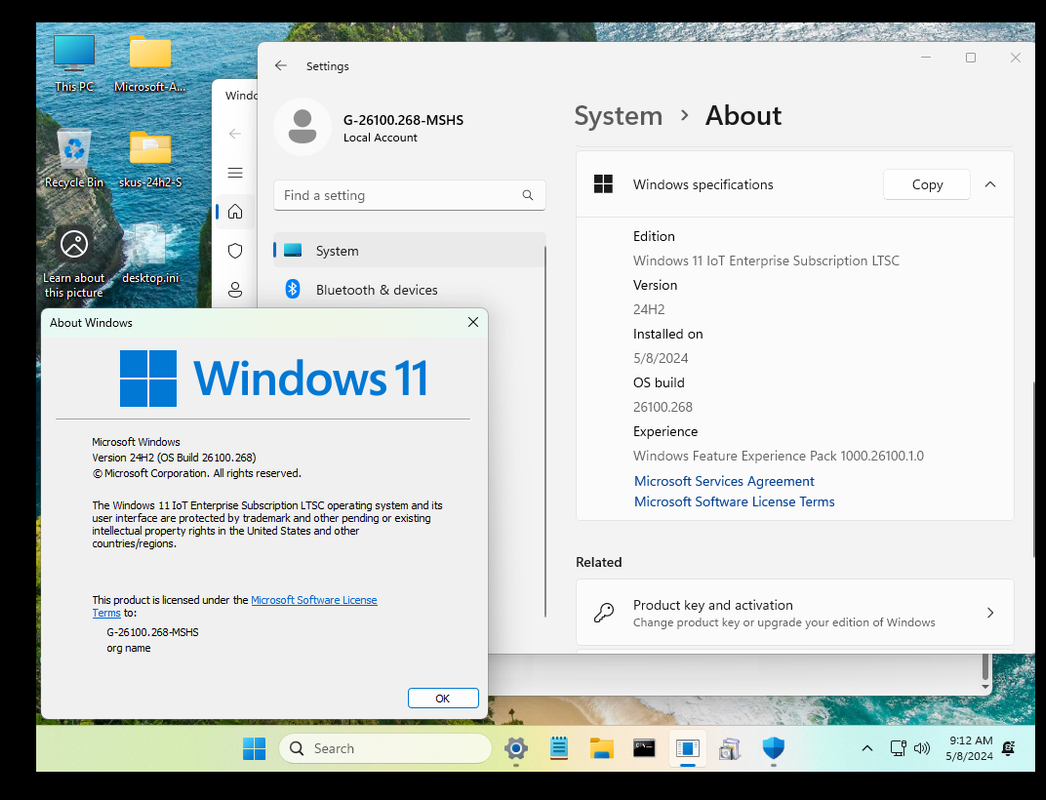Click the winver taskbar icon
Viewport: 1046px width, 800px height.
coord(687,749)
